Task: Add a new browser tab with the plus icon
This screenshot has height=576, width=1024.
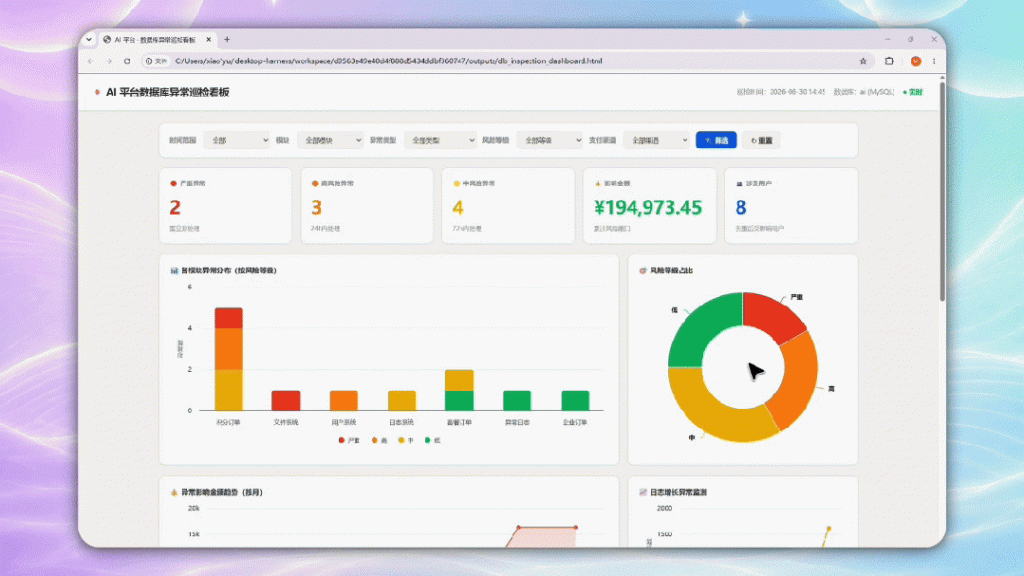Action: [227, 39]
